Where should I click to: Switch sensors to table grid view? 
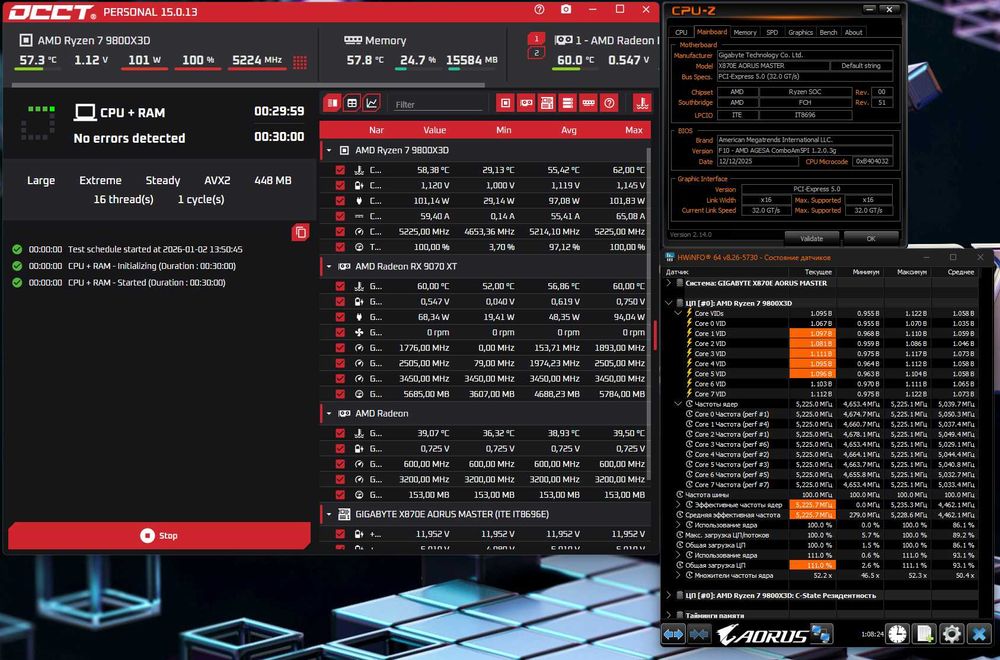click(351, 103)
